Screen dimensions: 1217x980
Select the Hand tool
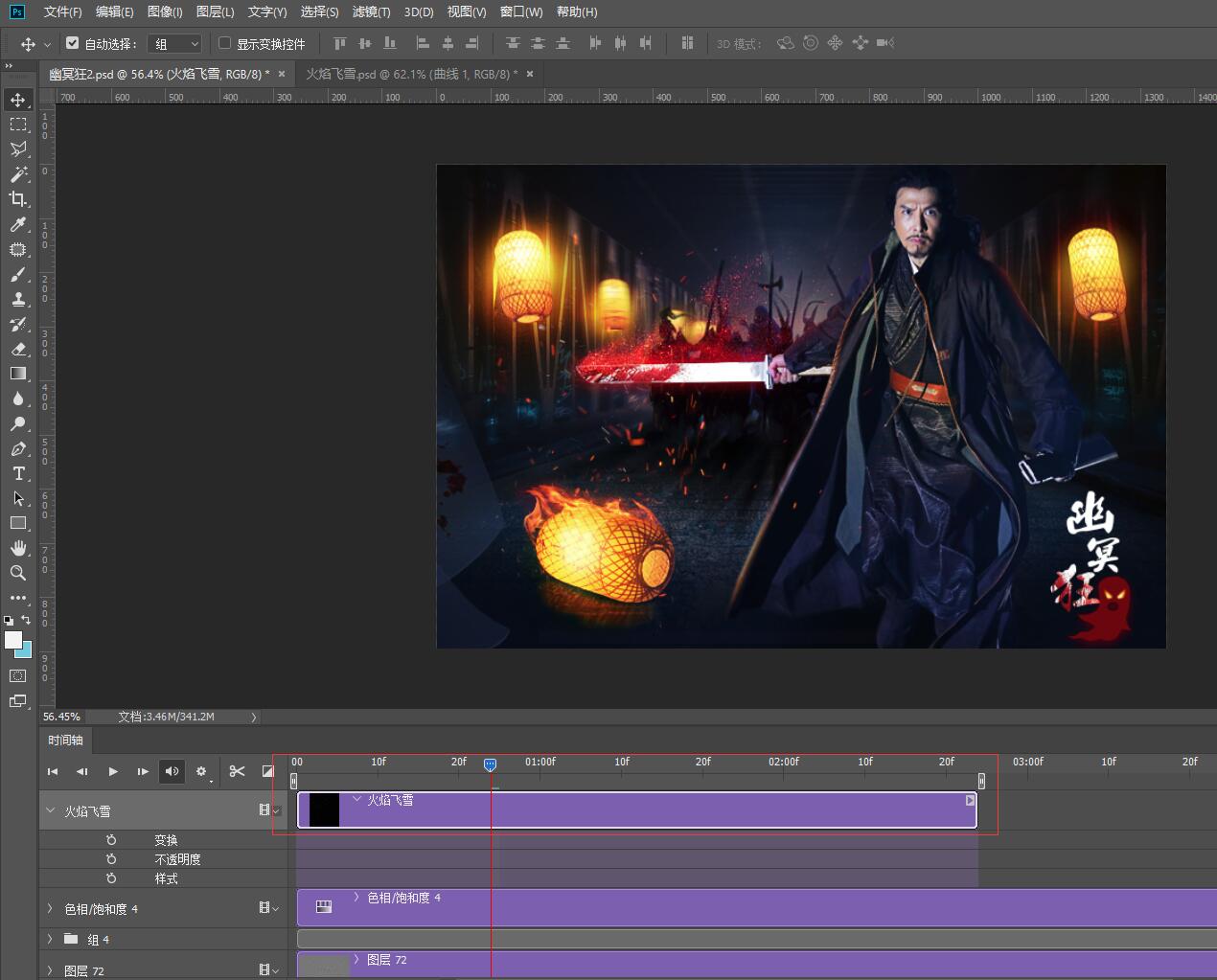click(18, 548)
